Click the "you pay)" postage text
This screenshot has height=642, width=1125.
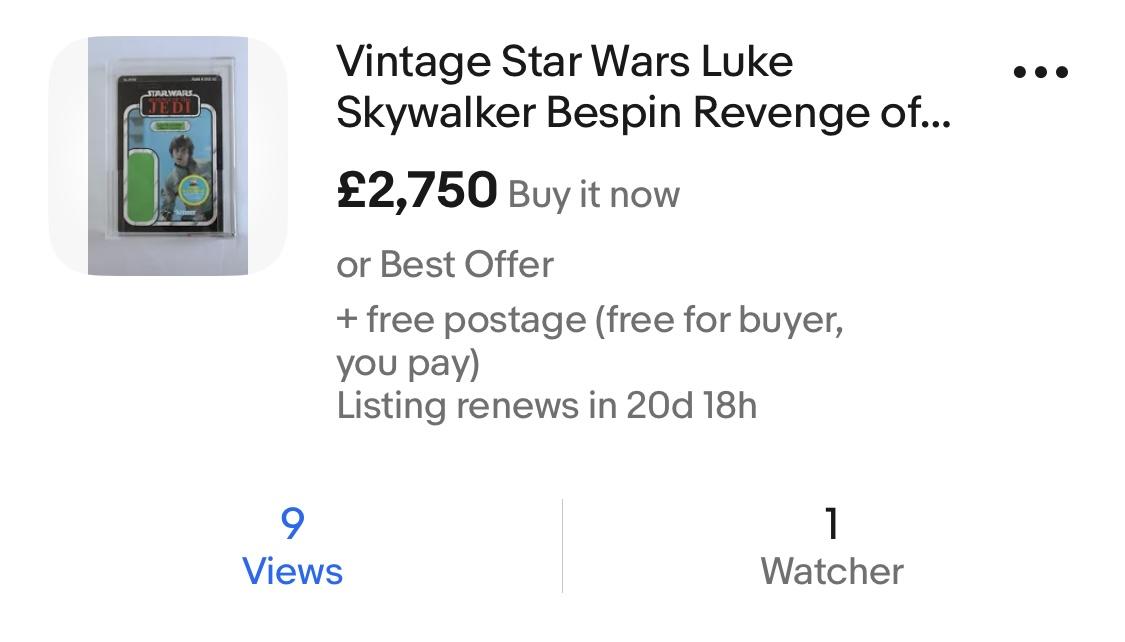(x=408, y=362)
